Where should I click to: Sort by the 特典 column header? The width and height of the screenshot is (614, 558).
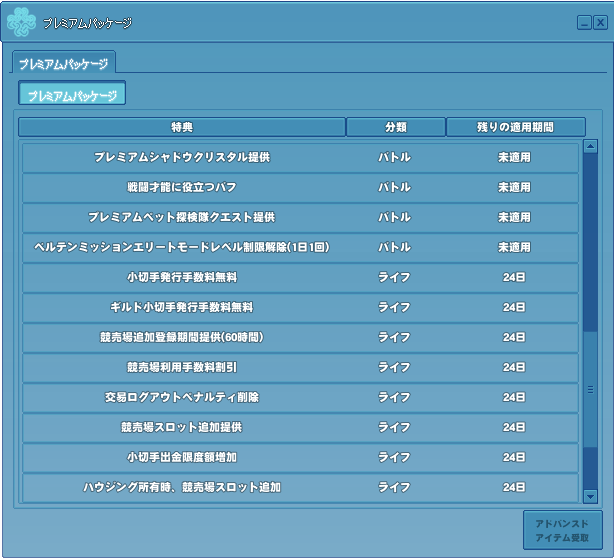(x=181, y=127)
